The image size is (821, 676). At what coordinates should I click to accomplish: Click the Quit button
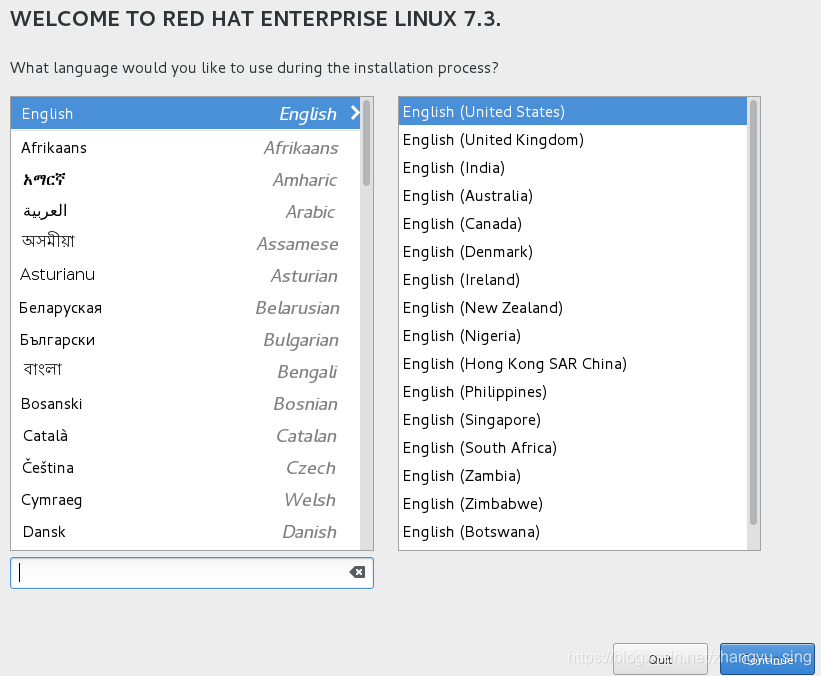(x=660, y=659)
